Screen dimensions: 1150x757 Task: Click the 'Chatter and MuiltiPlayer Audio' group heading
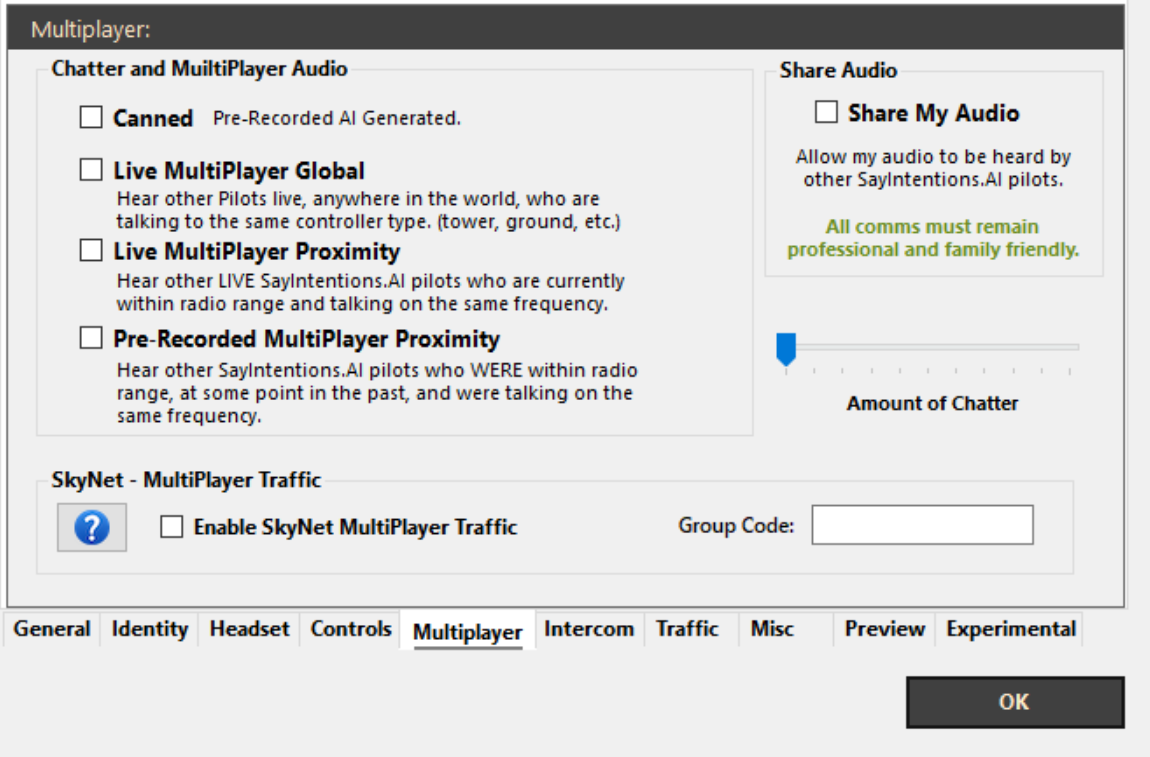tap(199, 69)
